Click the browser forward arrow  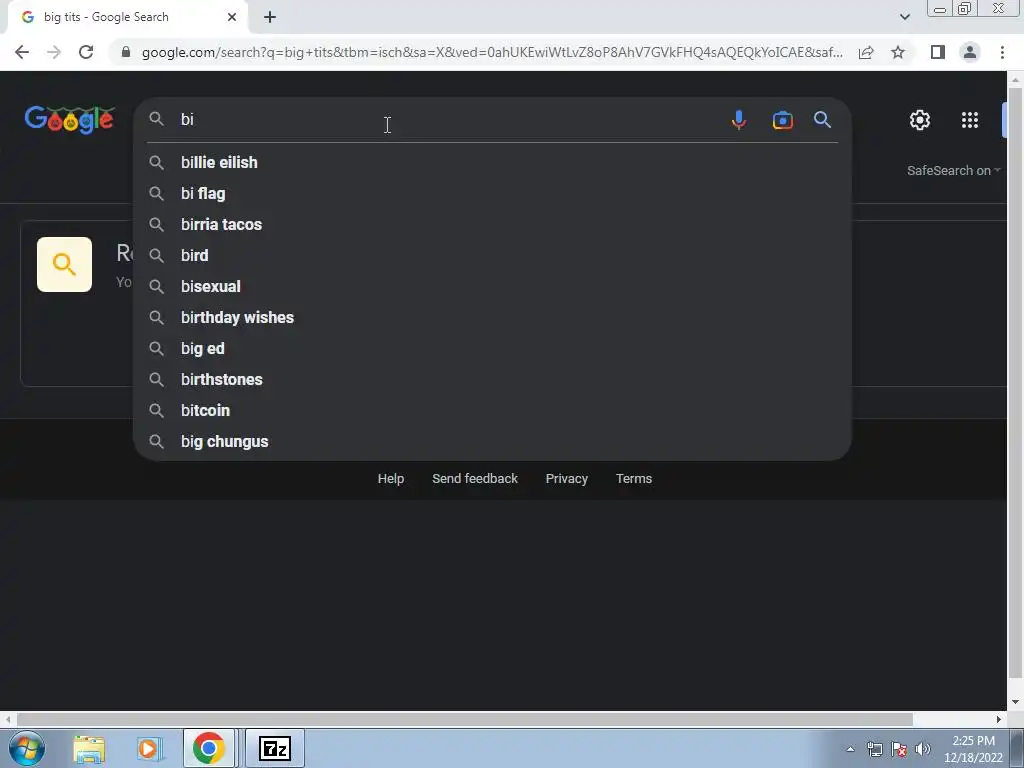pyautogui.click(x=54, y=52)
